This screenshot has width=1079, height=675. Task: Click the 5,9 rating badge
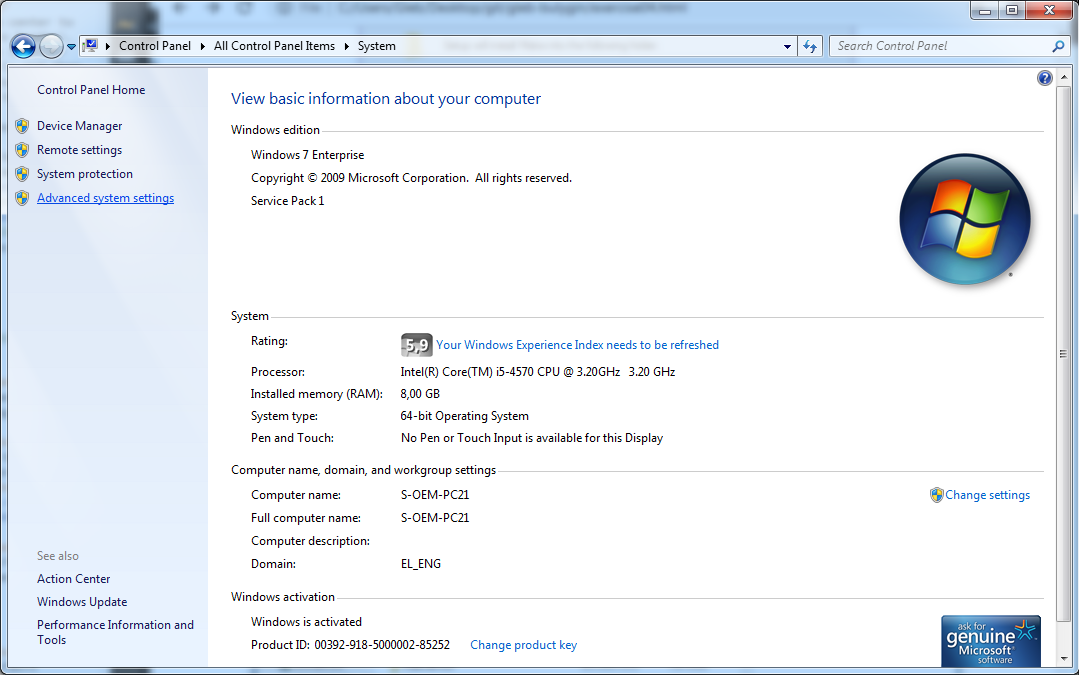pos(416,345)
